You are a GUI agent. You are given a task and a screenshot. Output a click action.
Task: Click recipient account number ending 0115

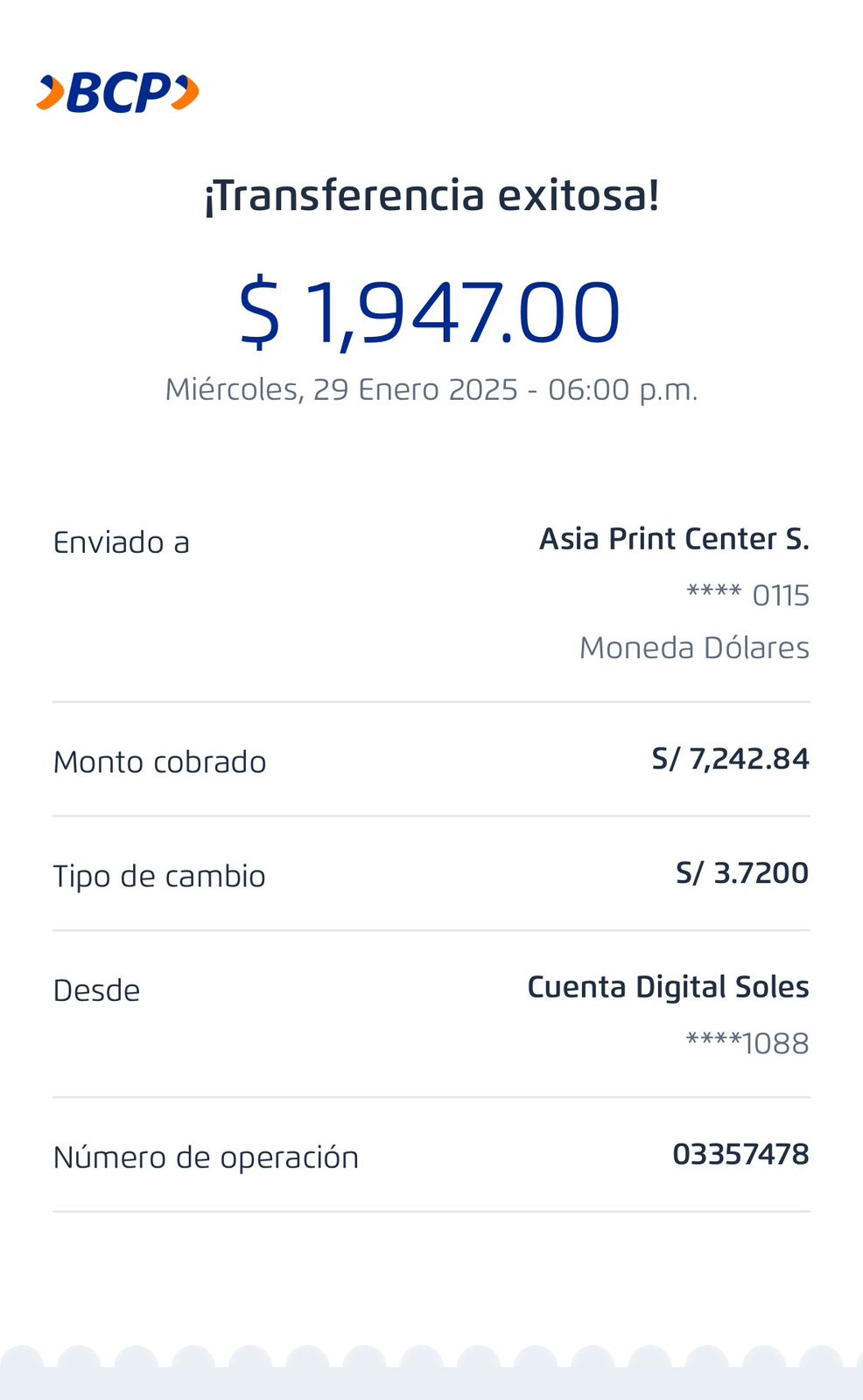click(747, 595)
